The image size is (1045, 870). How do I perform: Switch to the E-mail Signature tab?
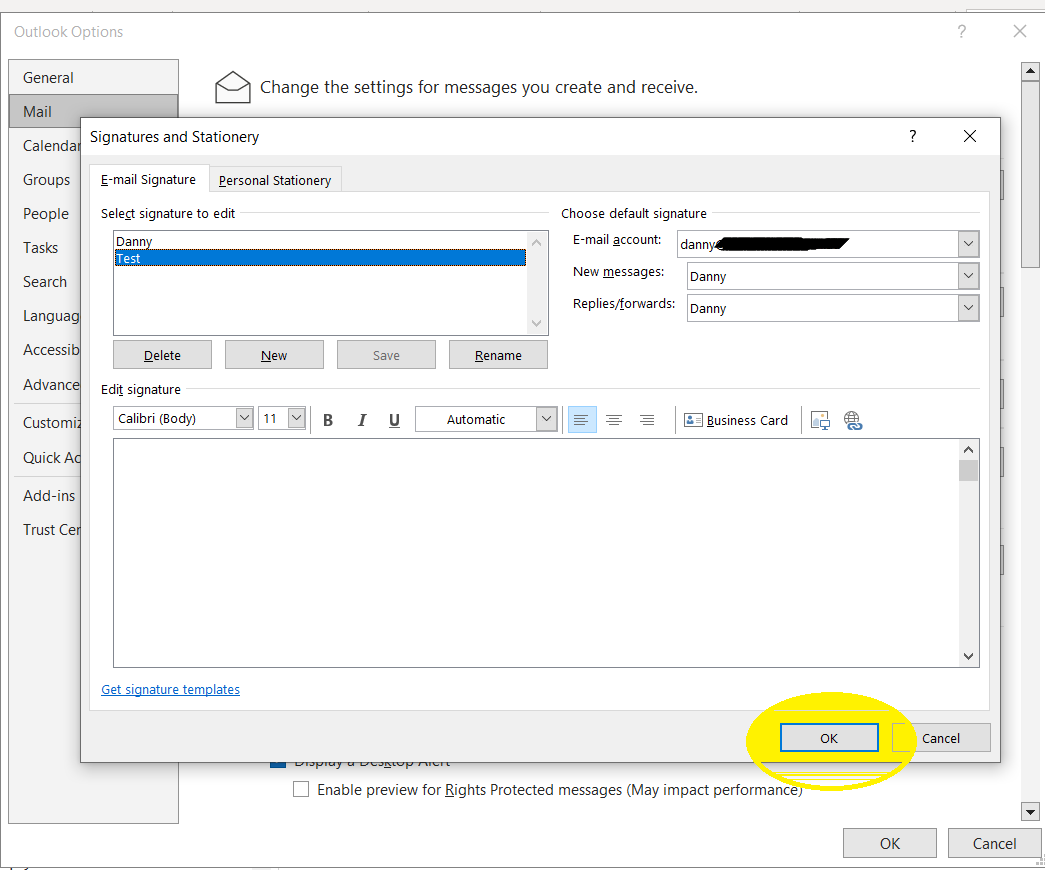coord(149,179)
